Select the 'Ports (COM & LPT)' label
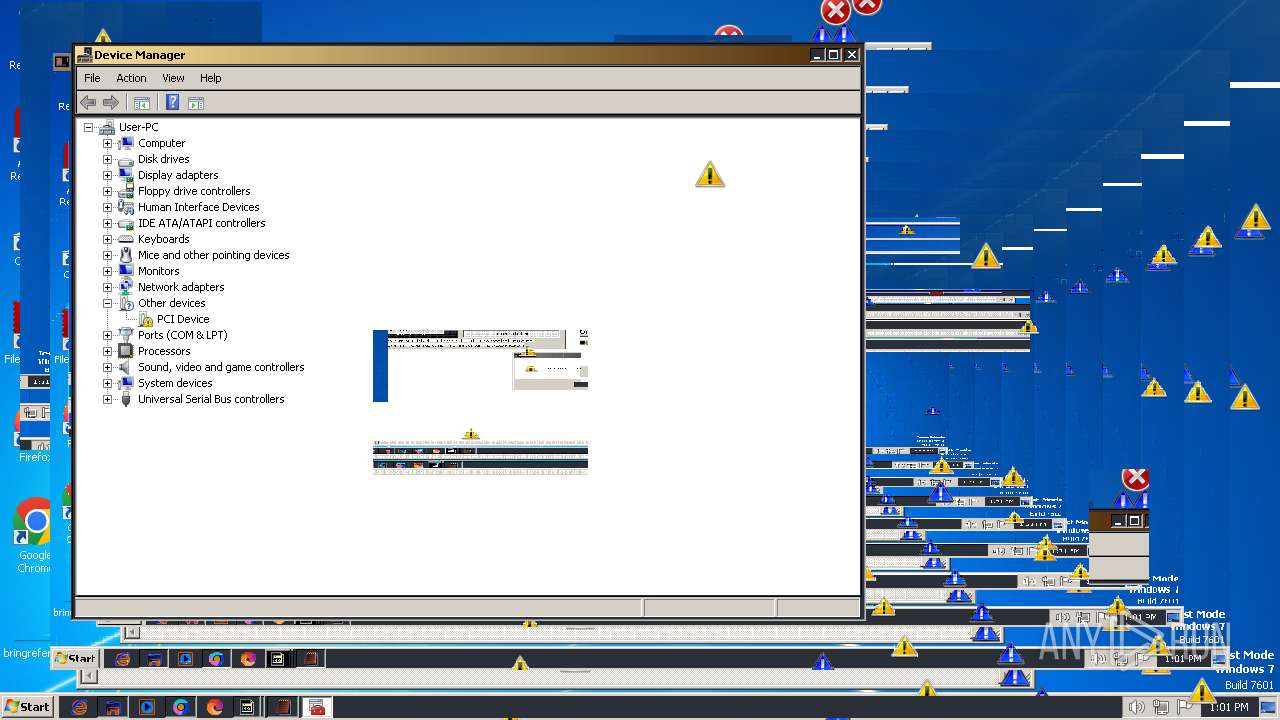The image size is (1280, 720). [x=182, y=335]
